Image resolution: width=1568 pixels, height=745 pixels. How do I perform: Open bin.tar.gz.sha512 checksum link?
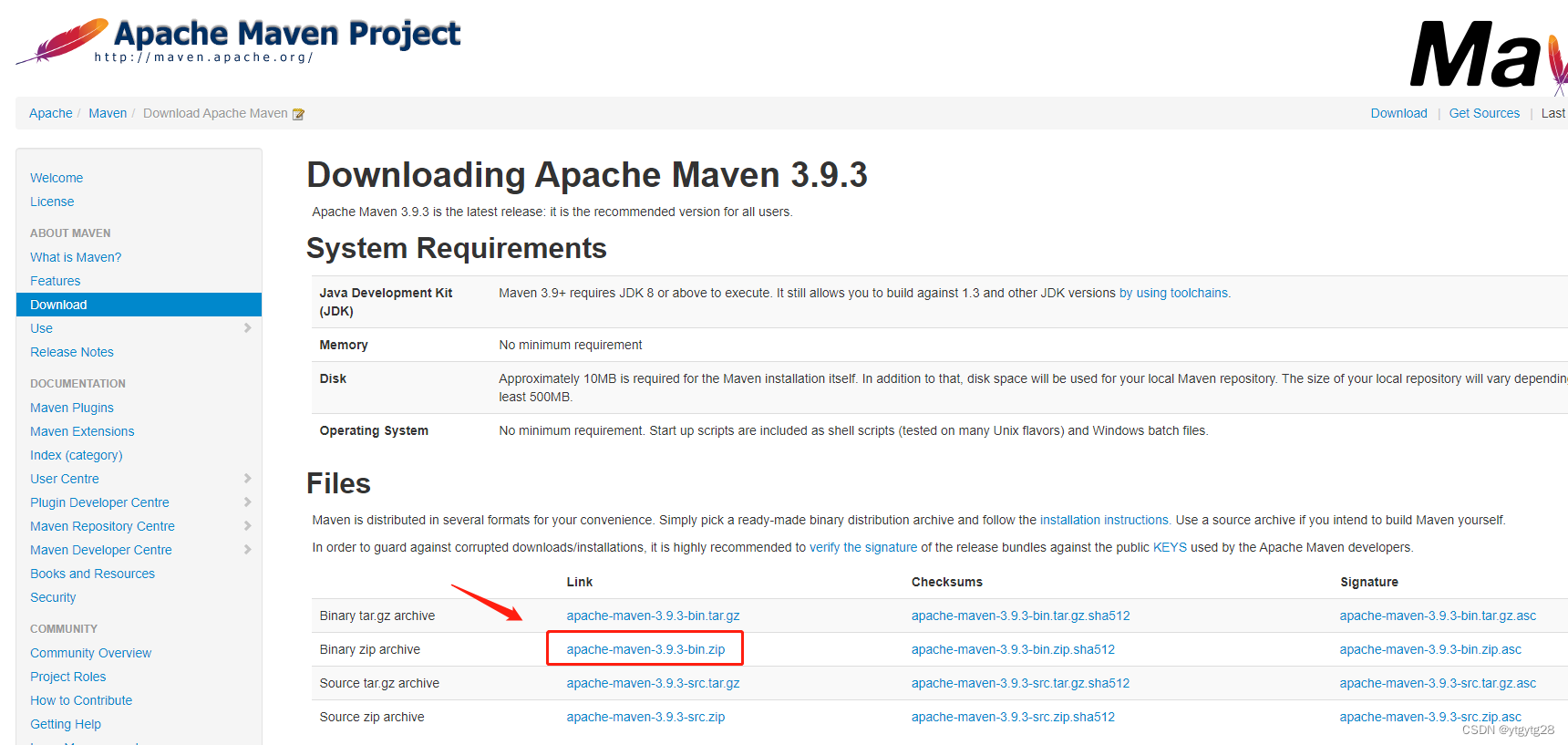pyautogui.click(x=1021, y=616)
